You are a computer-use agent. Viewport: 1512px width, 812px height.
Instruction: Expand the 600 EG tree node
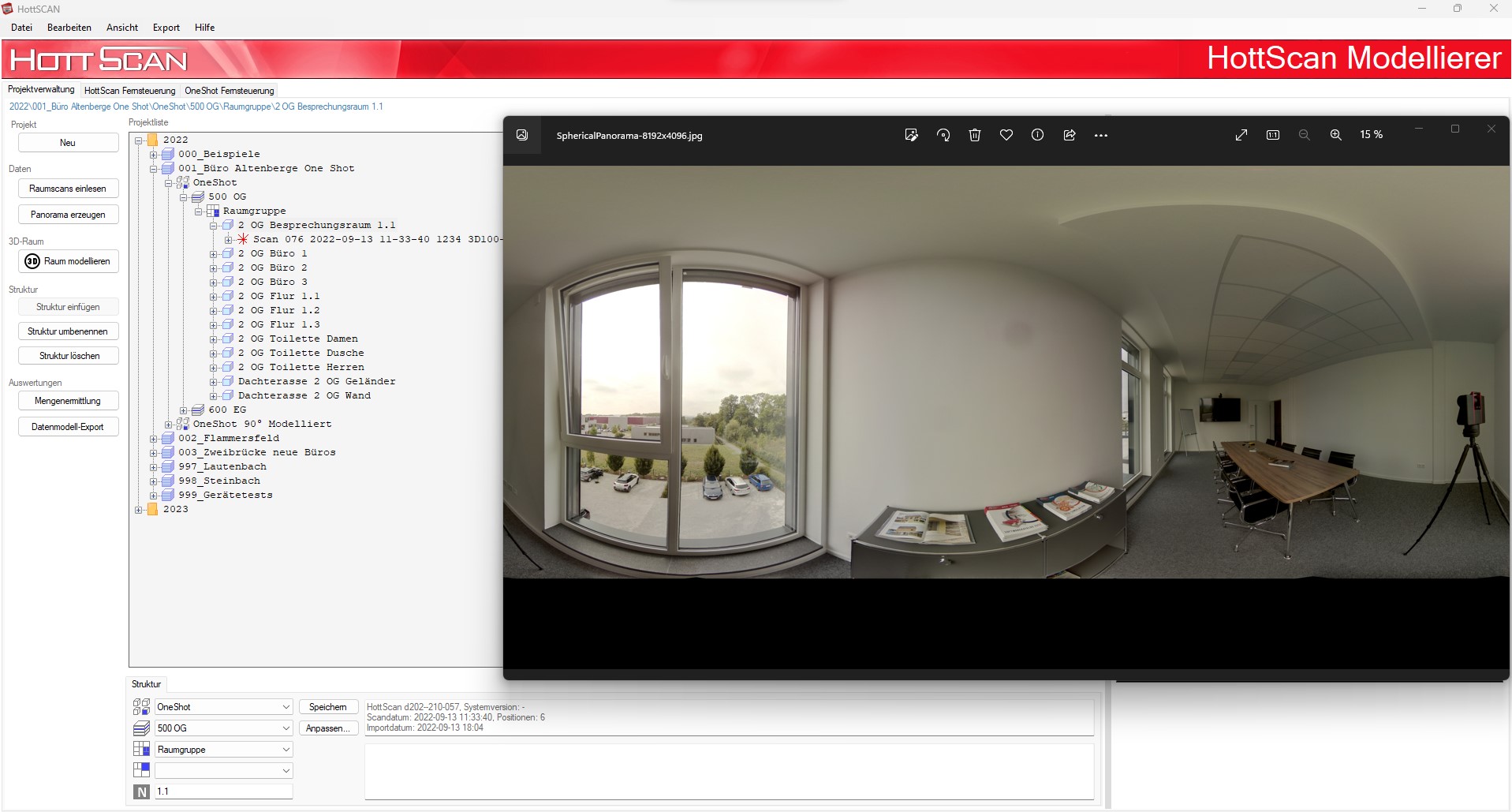pos(184,410)
